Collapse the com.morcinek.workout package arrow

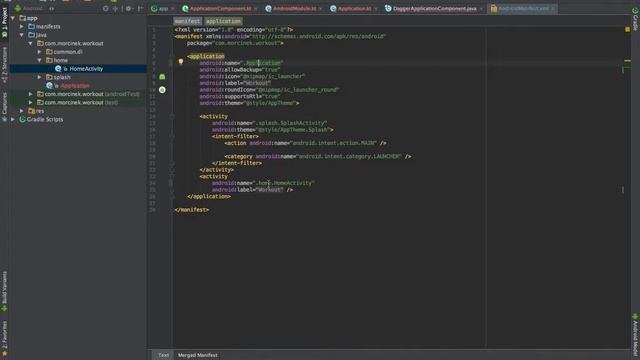pyautogui.click(x=31, y=43)
